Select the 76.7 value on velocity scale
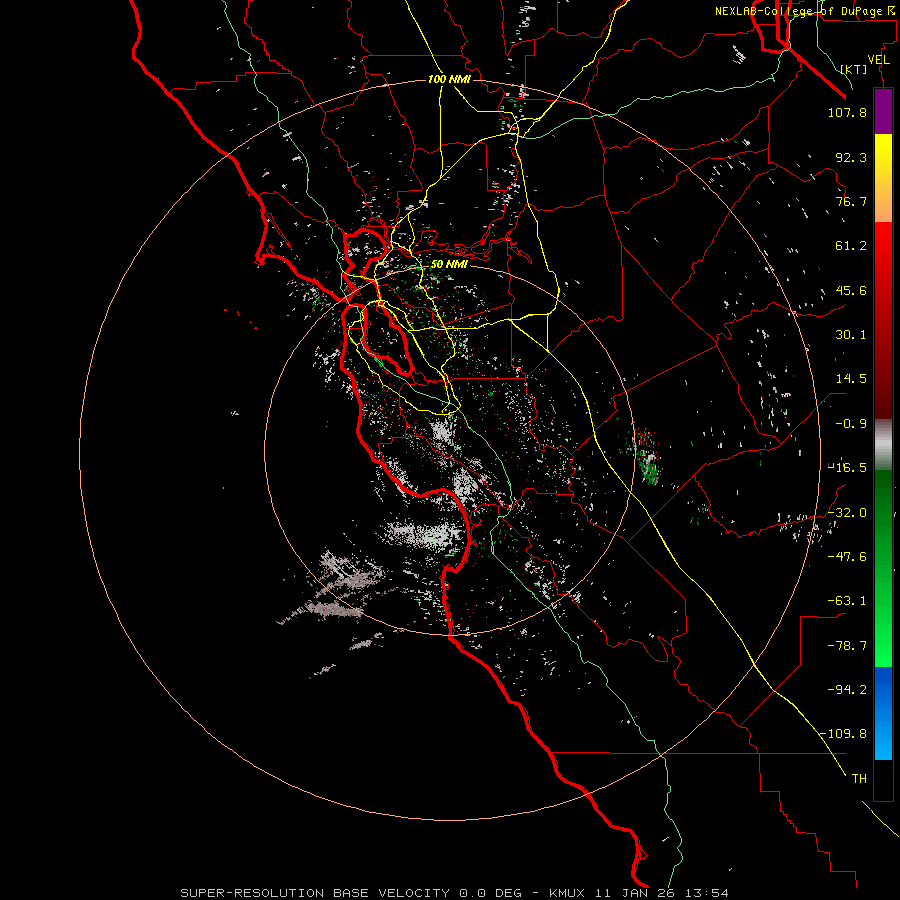This screenshot has width=900, height=900. pos(851,201)
